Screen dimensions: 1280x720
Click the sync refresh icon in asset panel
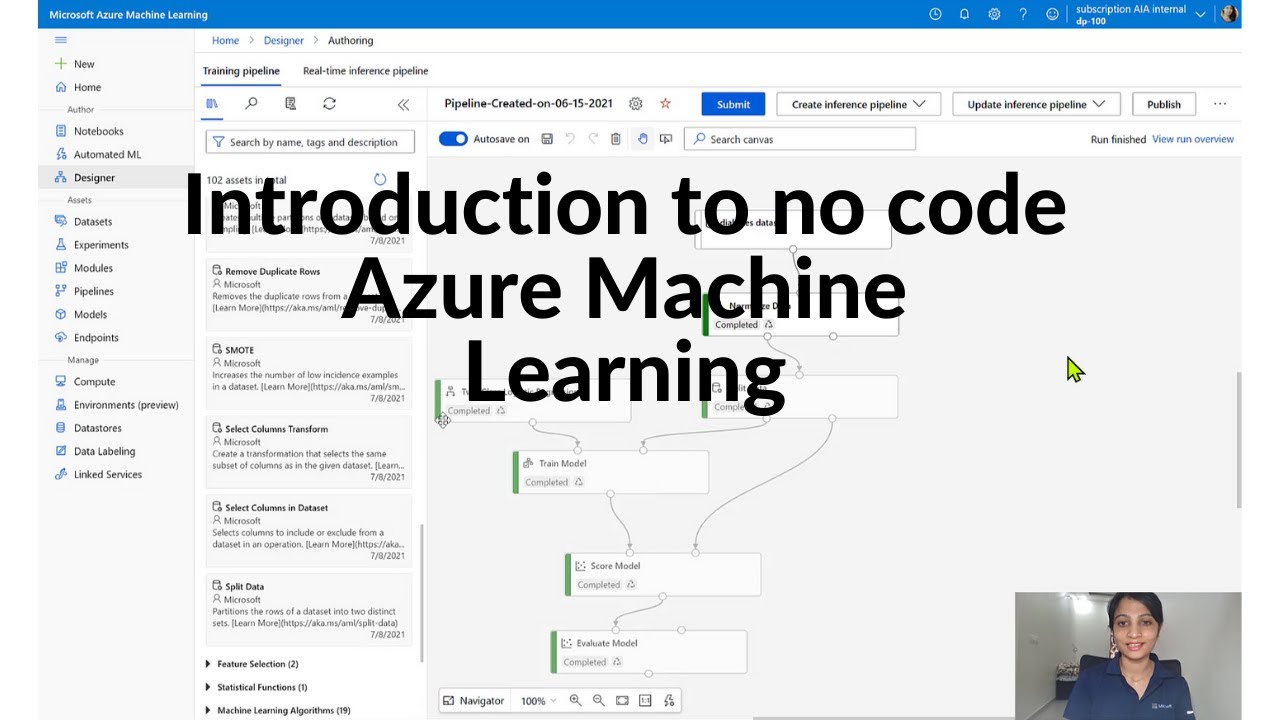329,104
